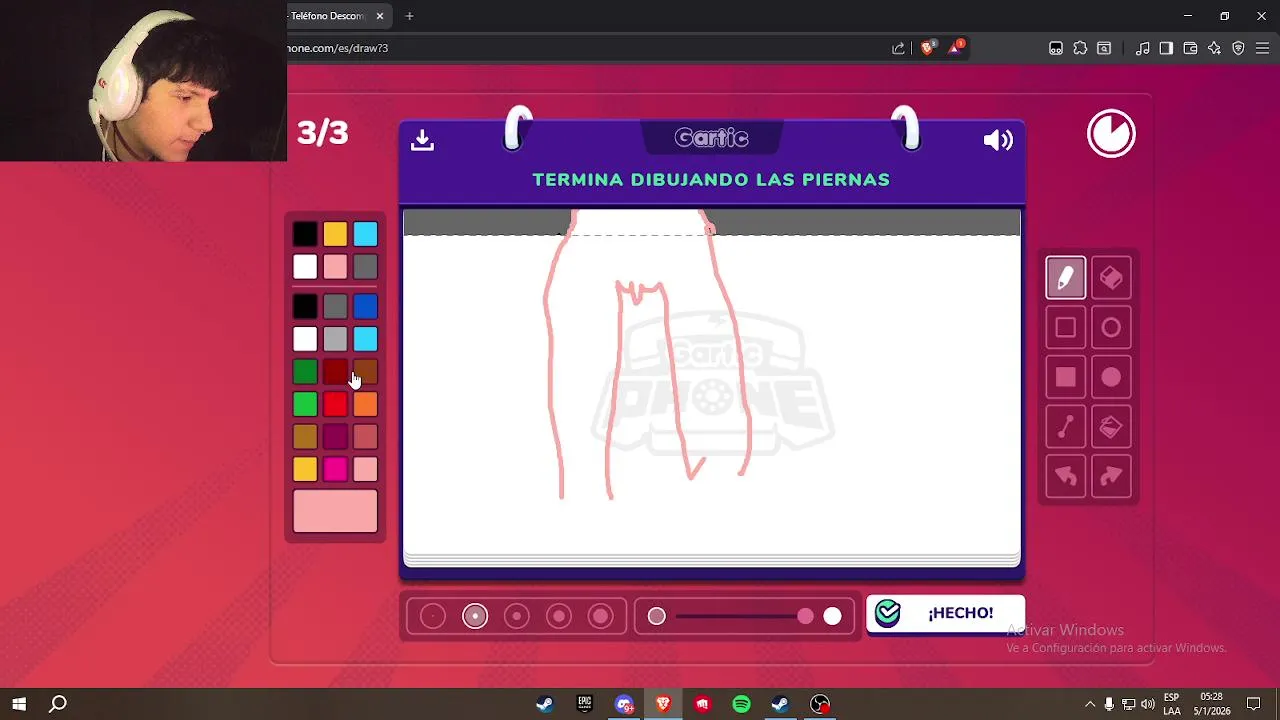Image resolution: width=1280 pixels, height=720 pixels.
Task: Open the Leo AI sparkle icon
Action: coord(1214,48)
